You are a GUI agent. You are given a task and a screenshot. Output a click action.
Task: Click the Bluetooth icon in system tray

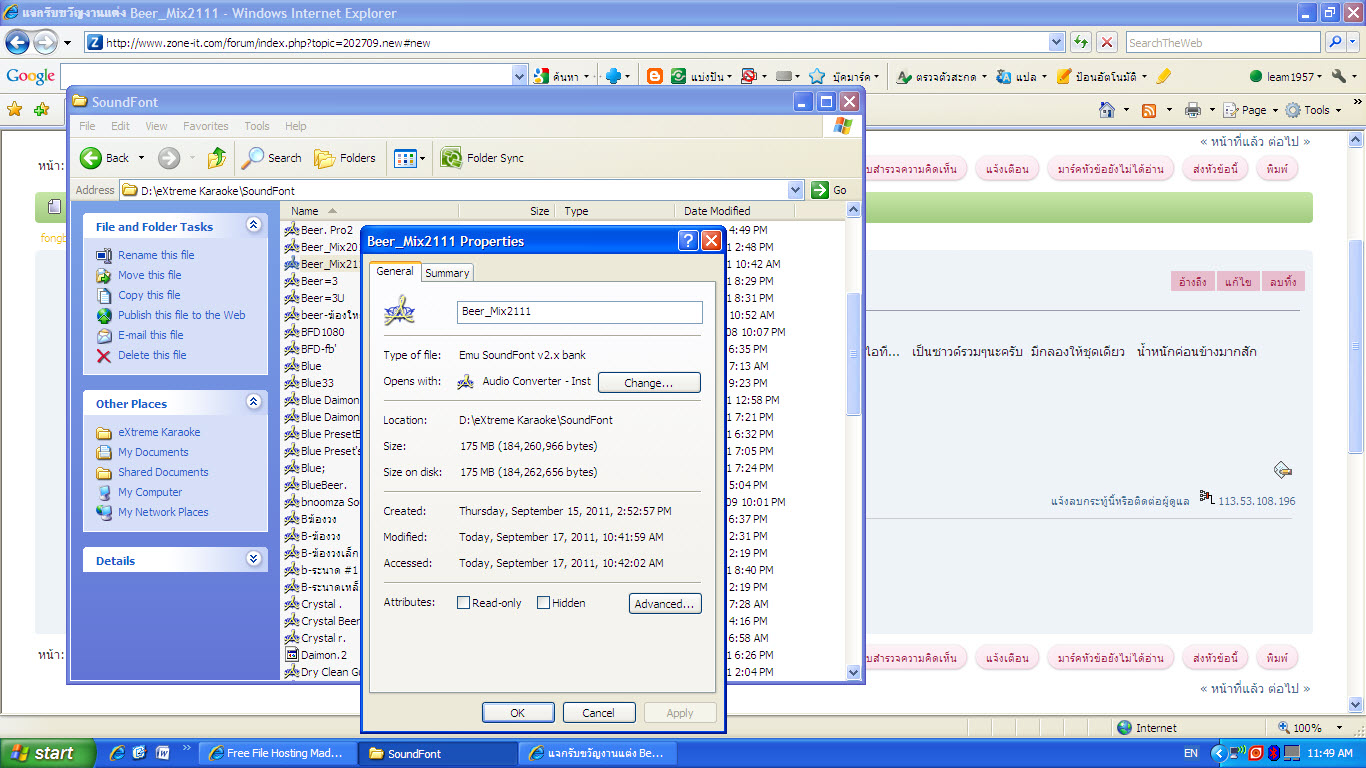point(1274,753)
